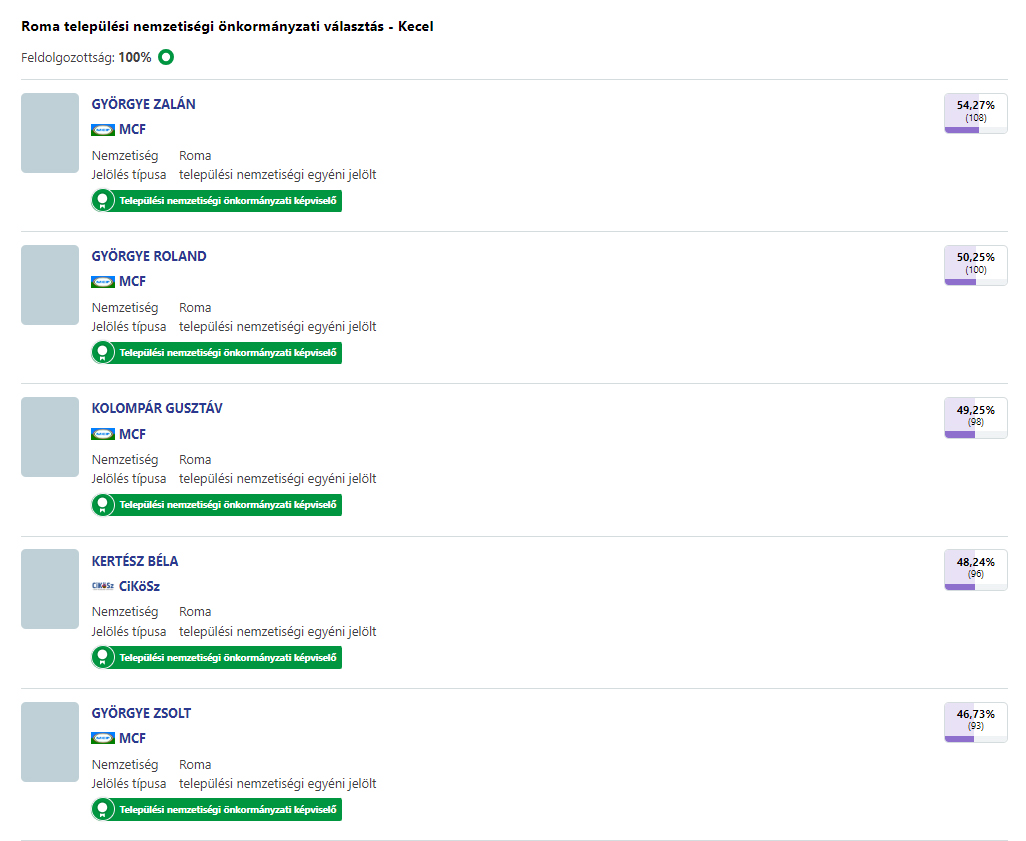1026x841 pixels.
Task: Click the 48,24% vote result bar
Action: point(975,570)
